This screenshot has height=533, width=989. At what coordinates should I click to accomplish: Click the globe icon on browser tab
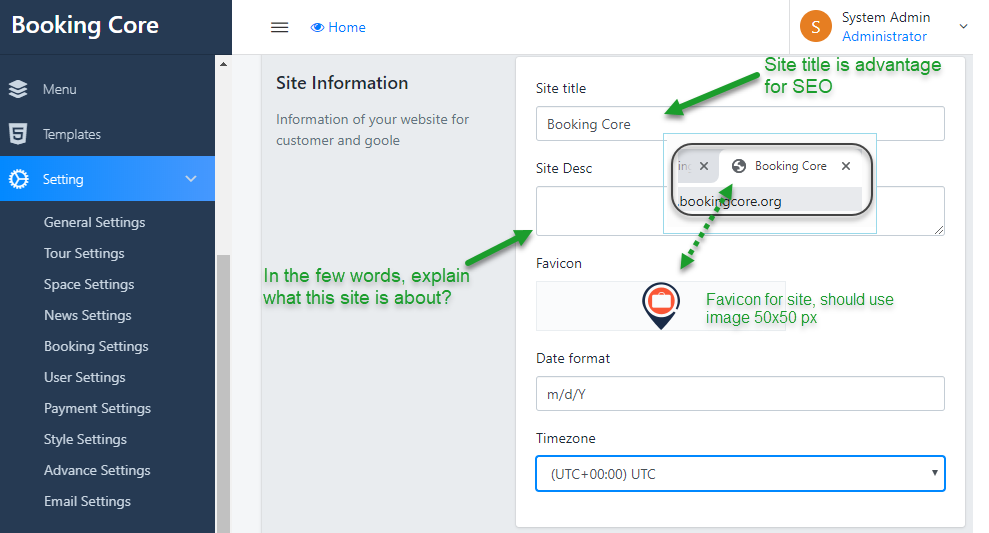point(738,166)
